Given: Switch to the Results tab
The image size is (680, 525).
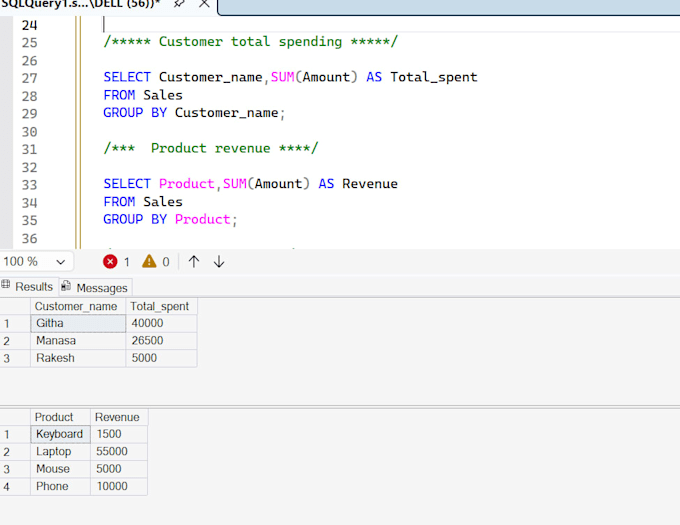Looking at the screenshot, I should click(x=27, y=286).
